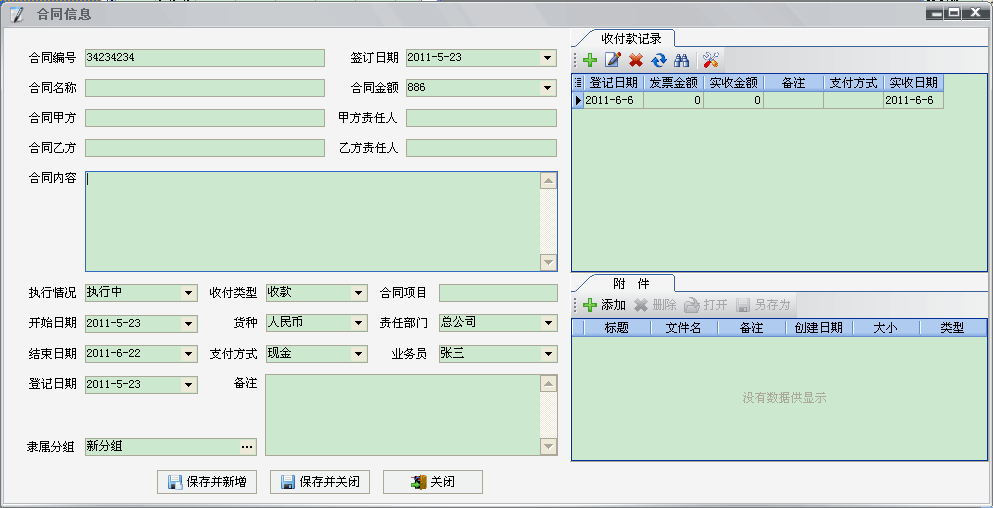Click the 删除 attachment button
Screen dimensions: 993x508
(x=655, y=305)
